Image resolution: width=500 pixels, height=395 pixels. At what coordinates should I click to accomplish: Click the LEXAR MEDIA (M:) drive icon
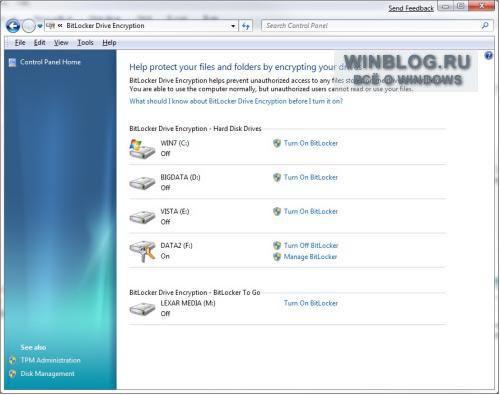(142, 308)
